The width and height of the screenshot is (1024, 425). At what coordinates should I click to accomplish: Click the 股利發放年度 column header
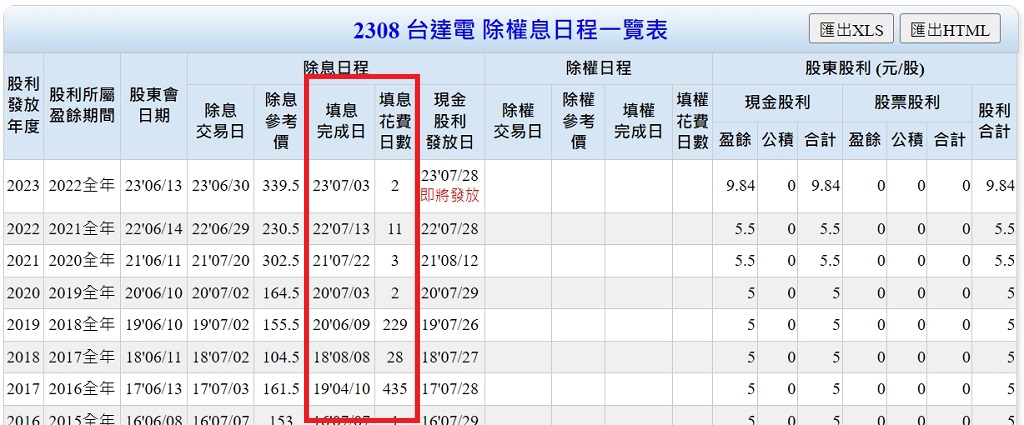tap(24, 106)
